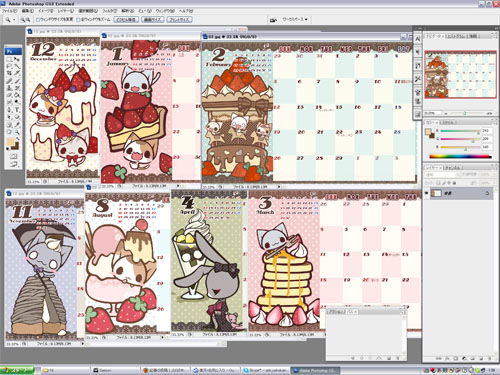Select the Quick Selection wand tool
The image size is (500, 375).
[17, 66]
